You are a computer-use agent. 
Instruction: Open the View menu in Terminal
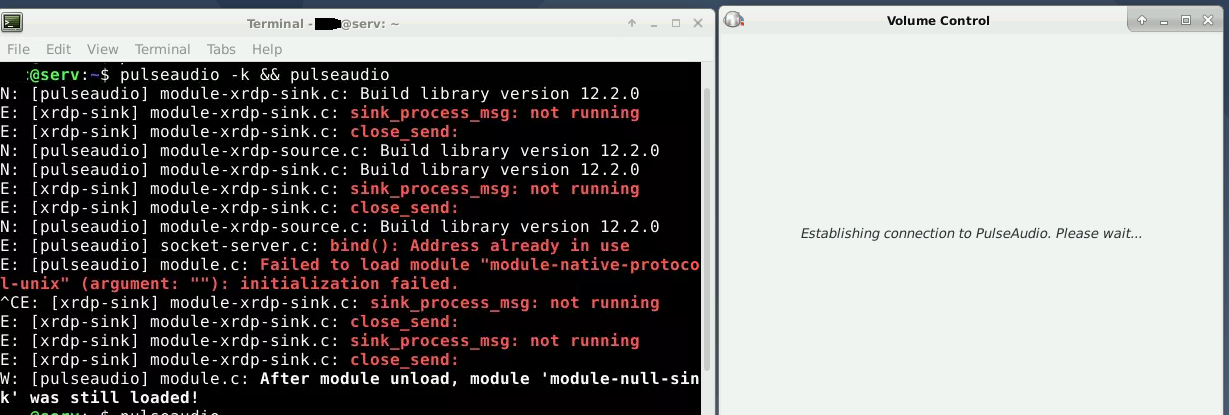102,49
